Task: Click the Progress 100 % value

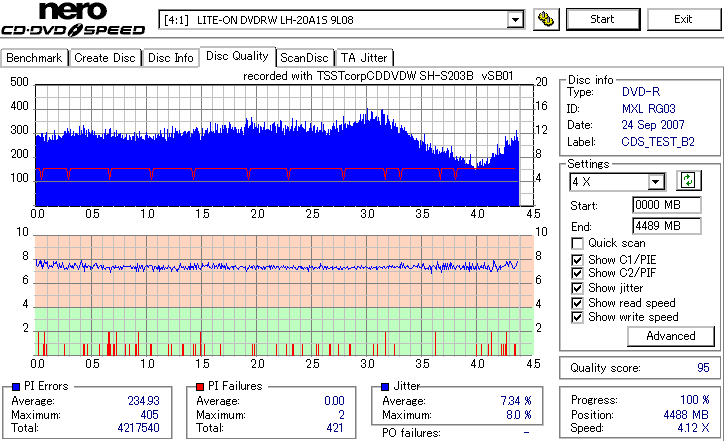Action: [x=695, y=400]
